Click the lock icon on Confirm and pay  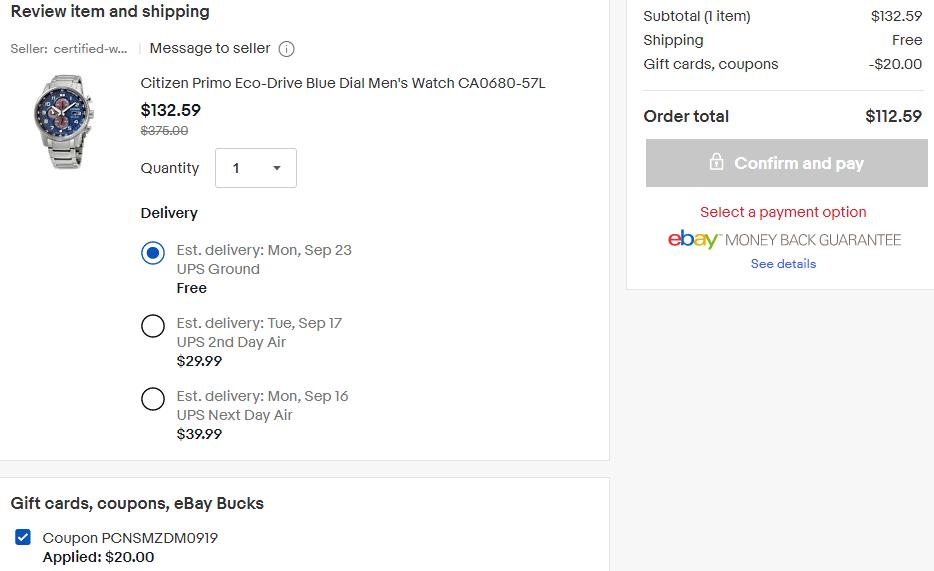coord(716,162)
